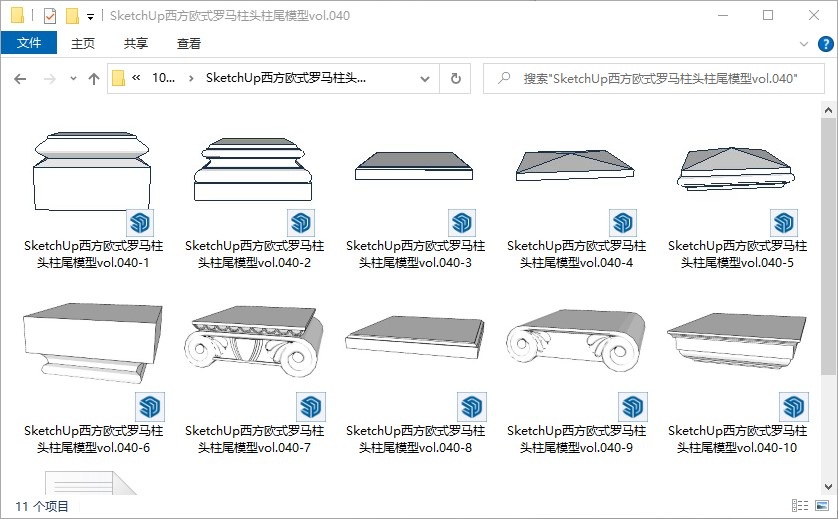
Task: Click the file name label vol.040-7
Action: (x=254, y=439)
